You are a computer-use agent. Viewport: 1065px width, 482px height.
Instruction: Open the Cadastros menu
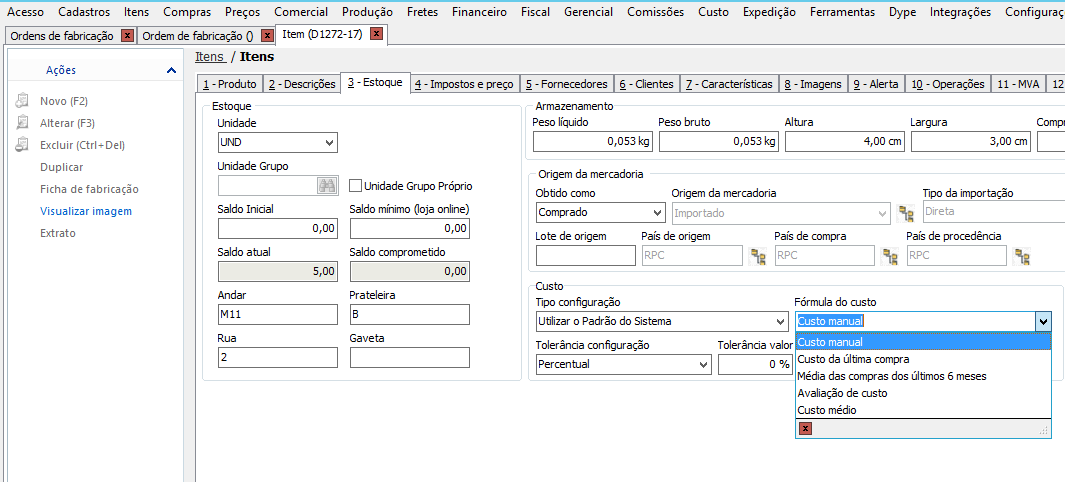(84, 12)
